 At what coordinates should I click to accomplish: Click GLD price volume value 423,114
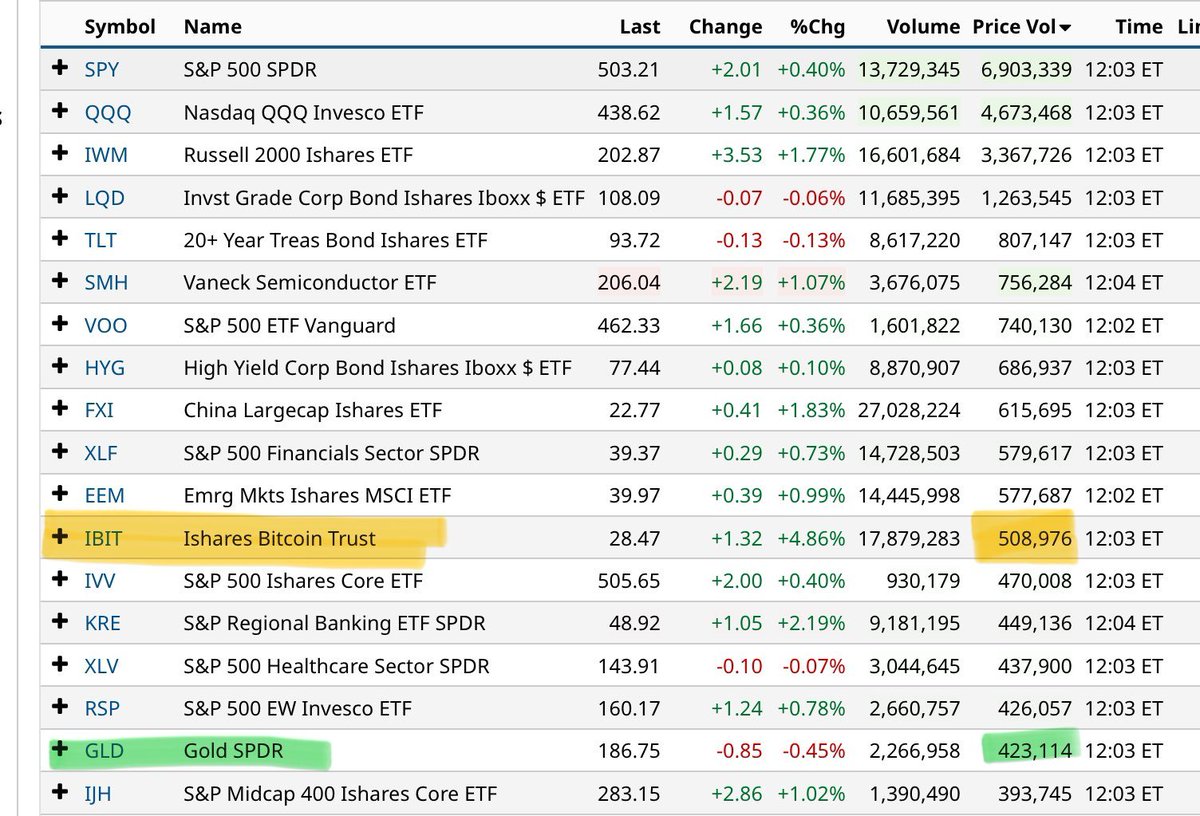(x=1034, y=751)
